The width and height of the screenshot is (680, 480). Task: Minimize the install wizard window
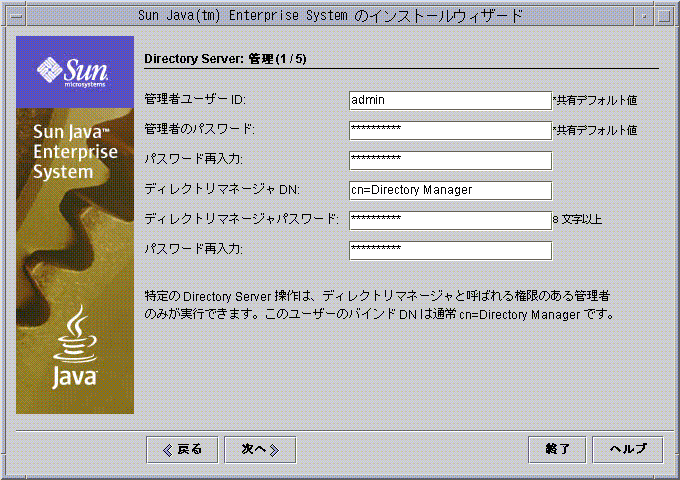point(644,16)
